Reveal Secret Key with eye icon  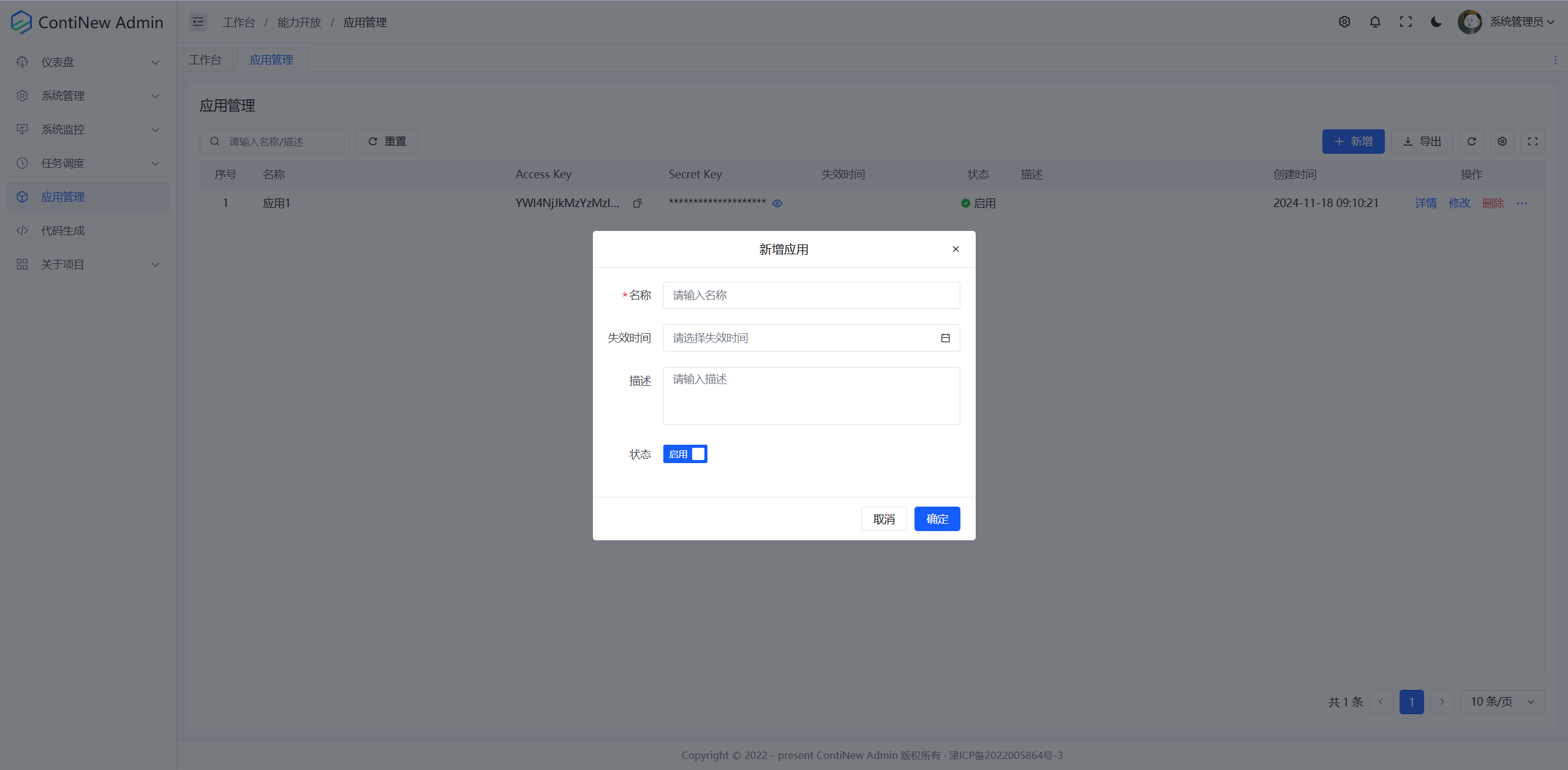777,203
